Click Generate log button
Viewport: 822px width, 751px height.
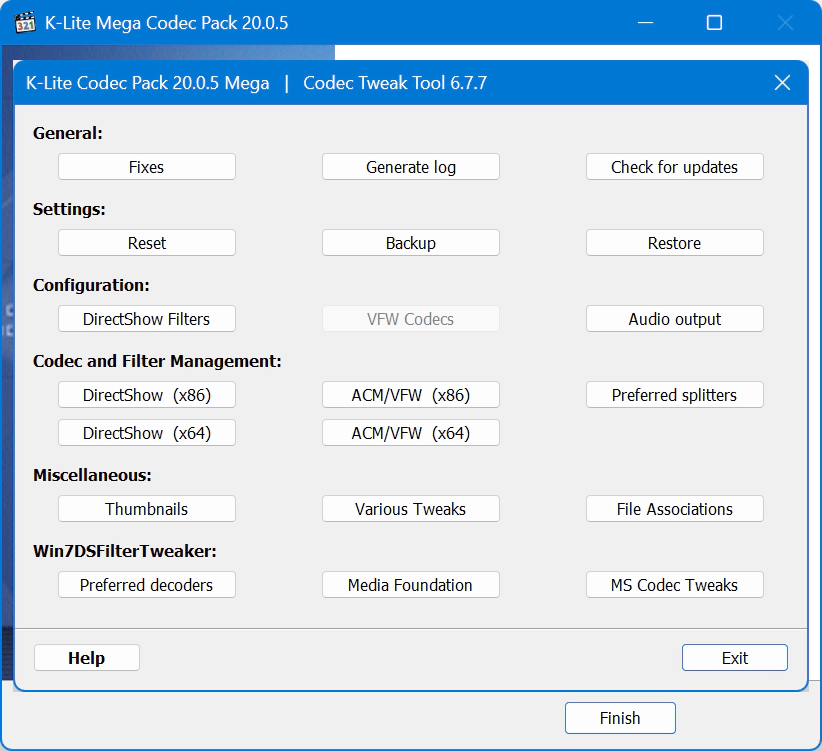coord(410,167)
